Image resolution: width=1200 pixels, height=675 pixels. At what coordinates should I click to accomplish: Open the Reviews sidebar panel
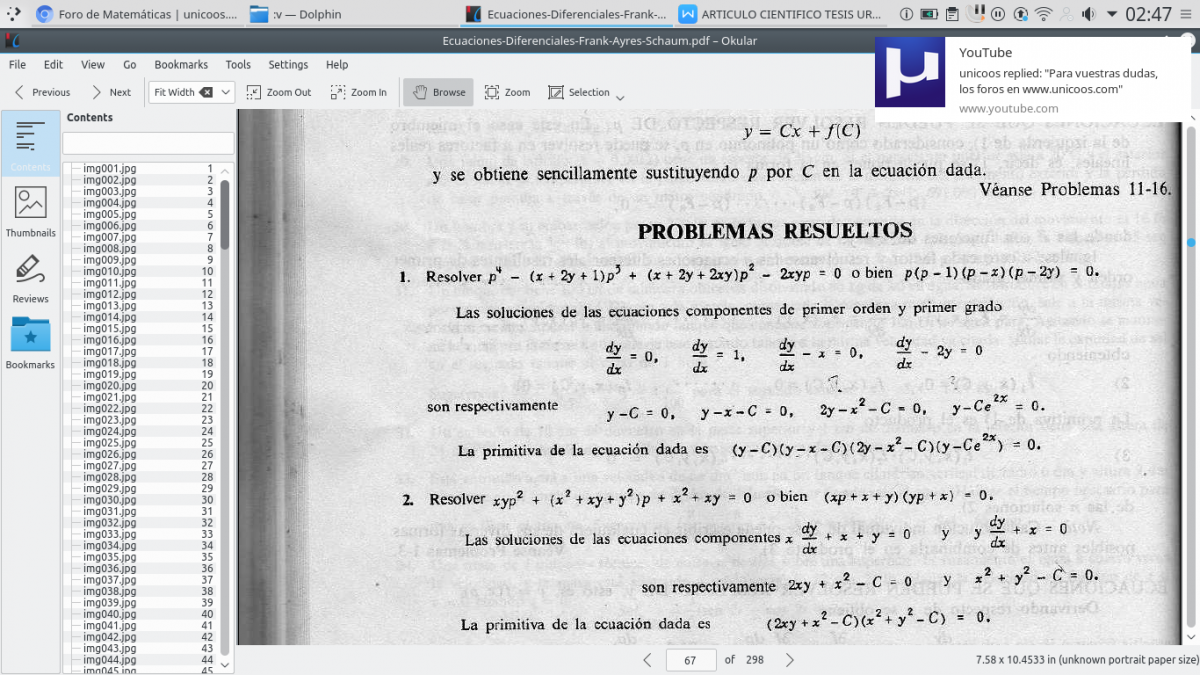tap(30, 278)
